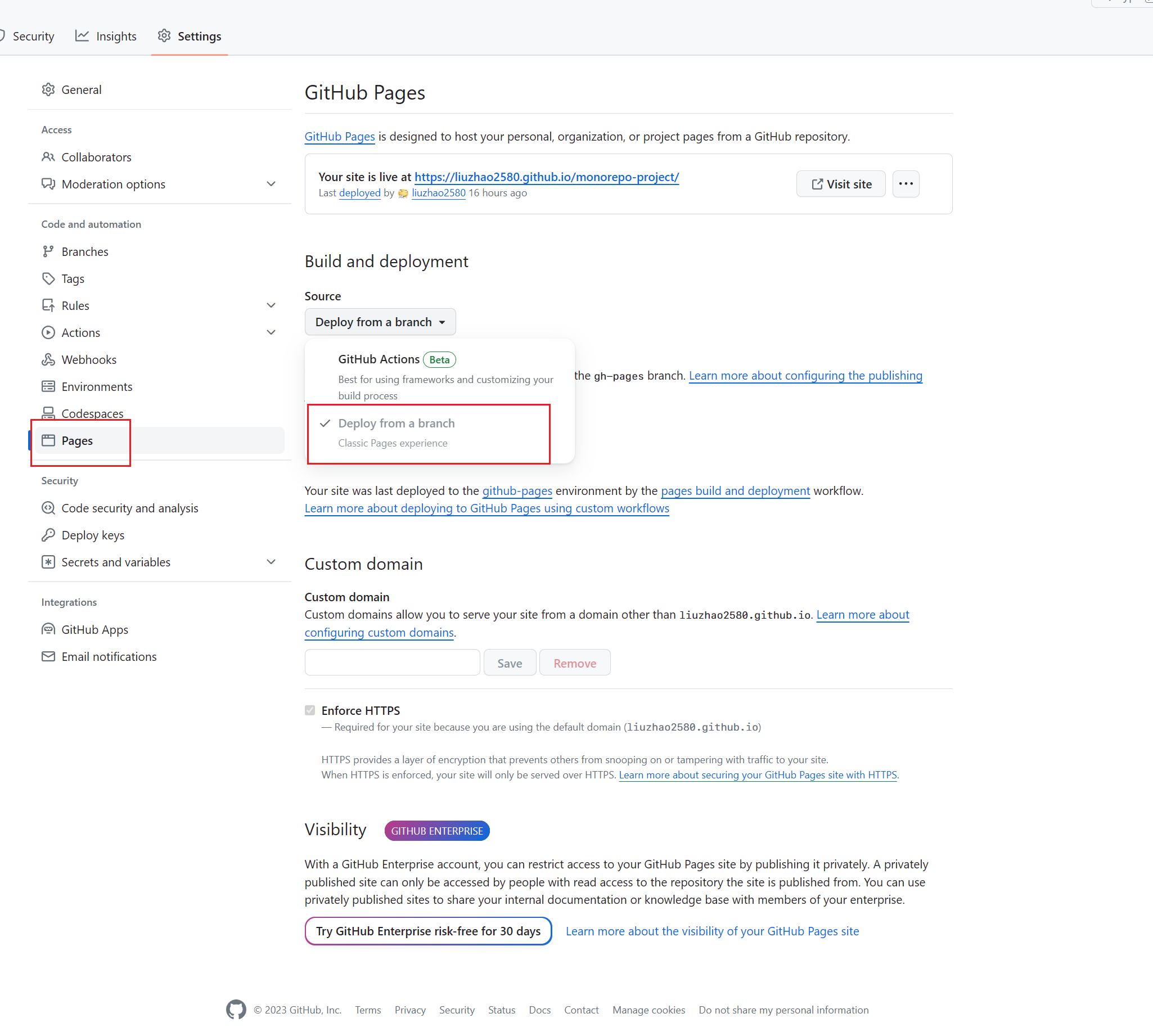Toggle the Enforce HTTPS checkbox

309,710
